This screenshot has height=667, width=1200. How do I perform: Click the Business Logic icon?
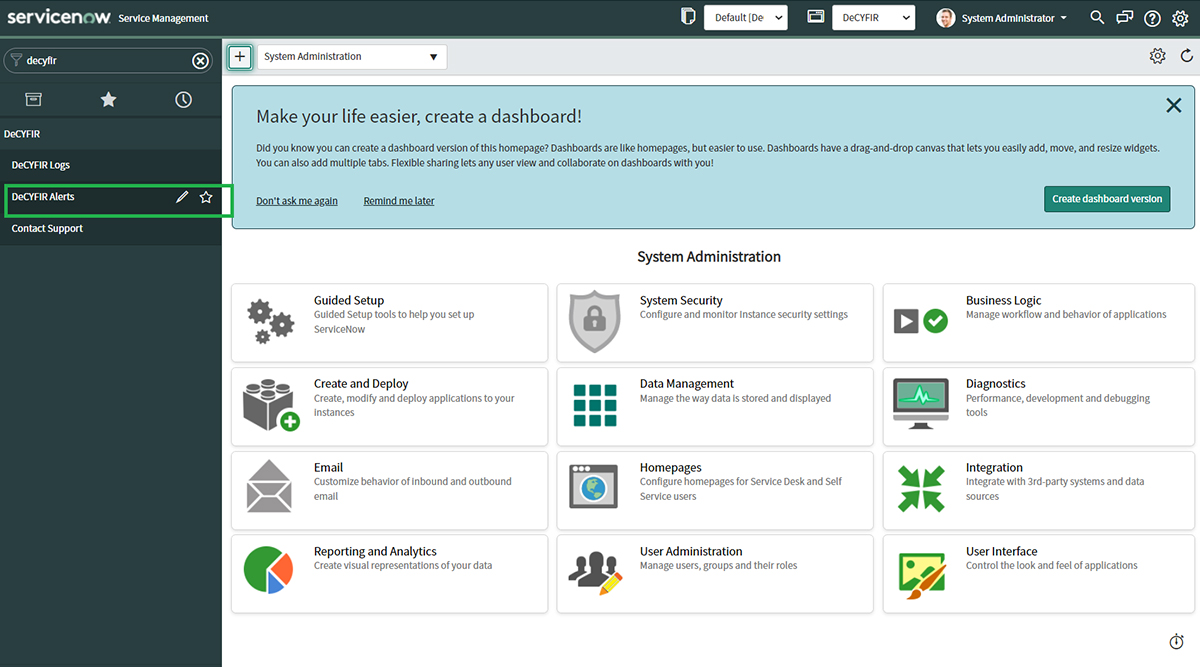920,321
